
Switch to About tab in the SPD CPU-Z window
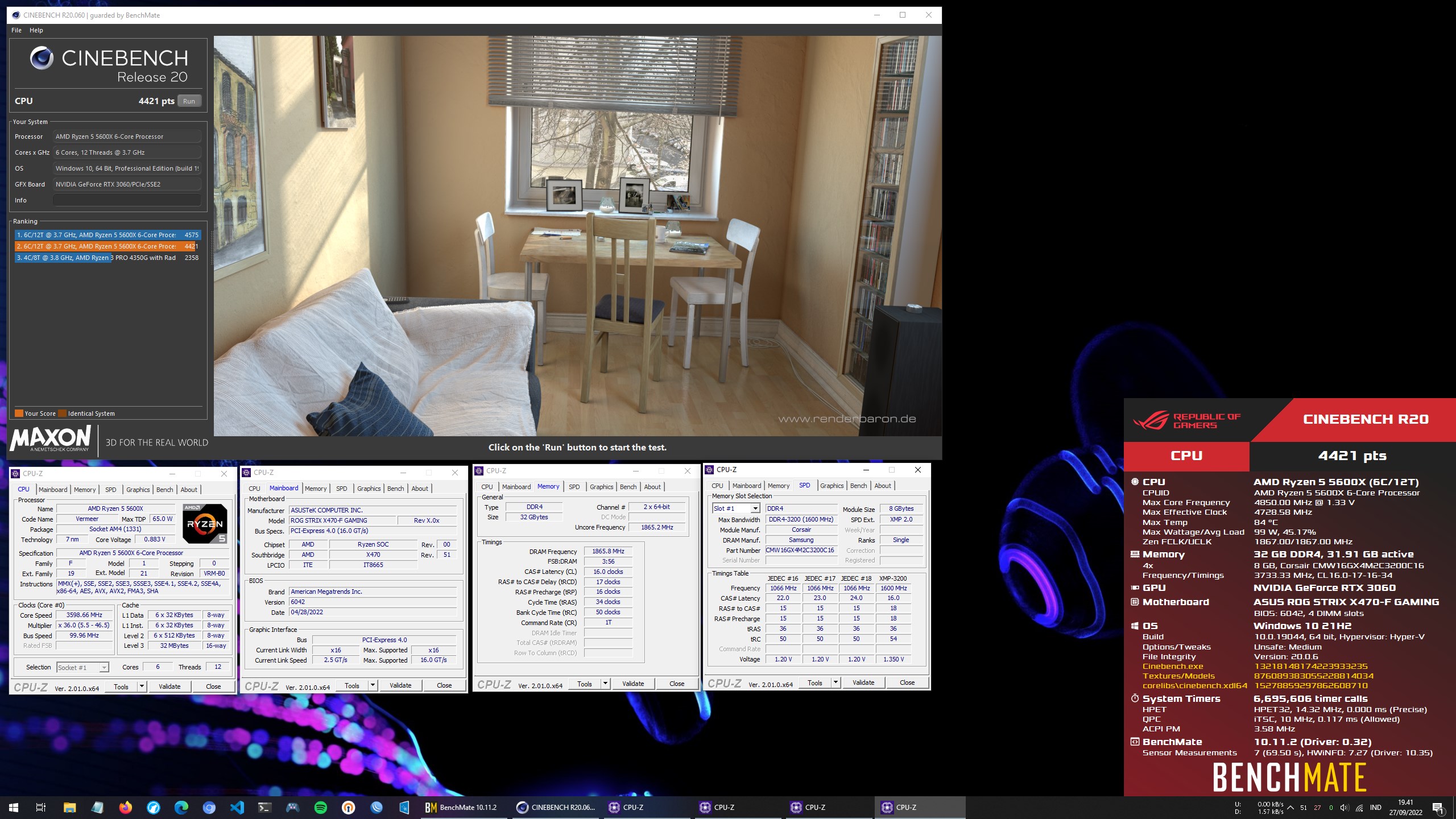click(x=883, y=485)
